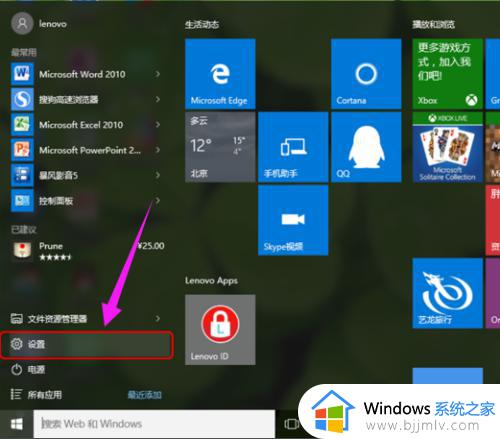Expand 文件资源管理器 submenu arrow
This screenshot has width=500, height=439.
(x=158, y=319)
